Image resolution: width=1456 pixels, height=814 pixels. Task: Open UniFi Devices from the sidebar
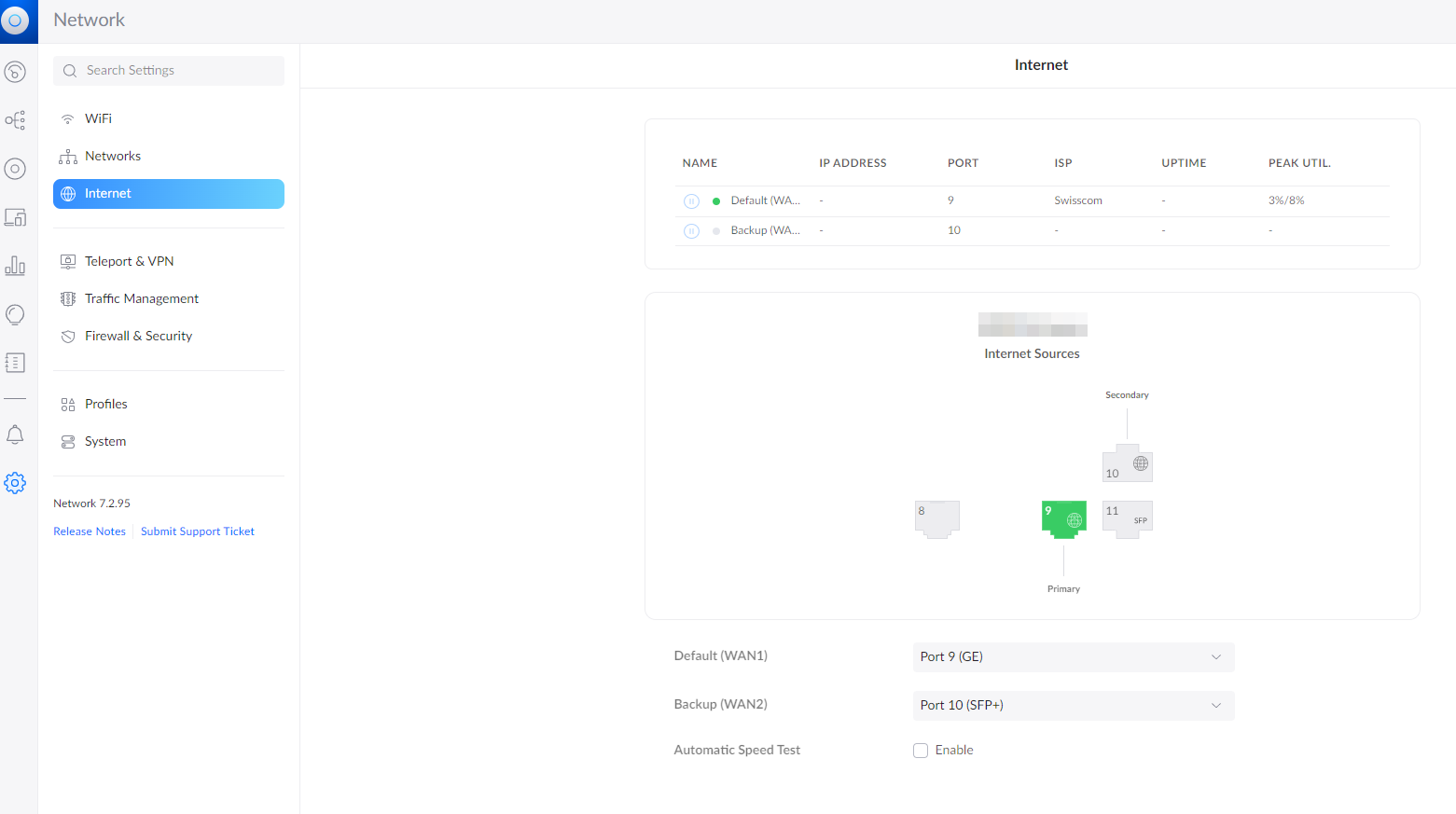coord(15,169)
